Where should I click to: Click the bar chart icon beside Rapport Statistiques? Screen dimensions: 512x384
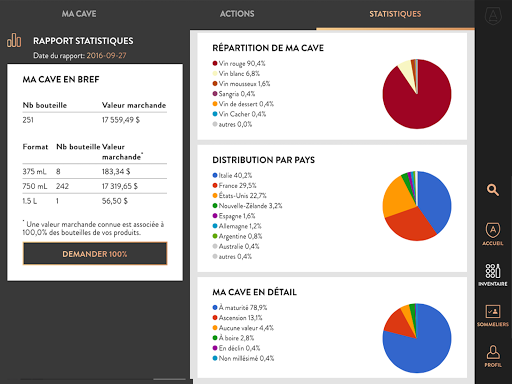click(x=14, y=40)
